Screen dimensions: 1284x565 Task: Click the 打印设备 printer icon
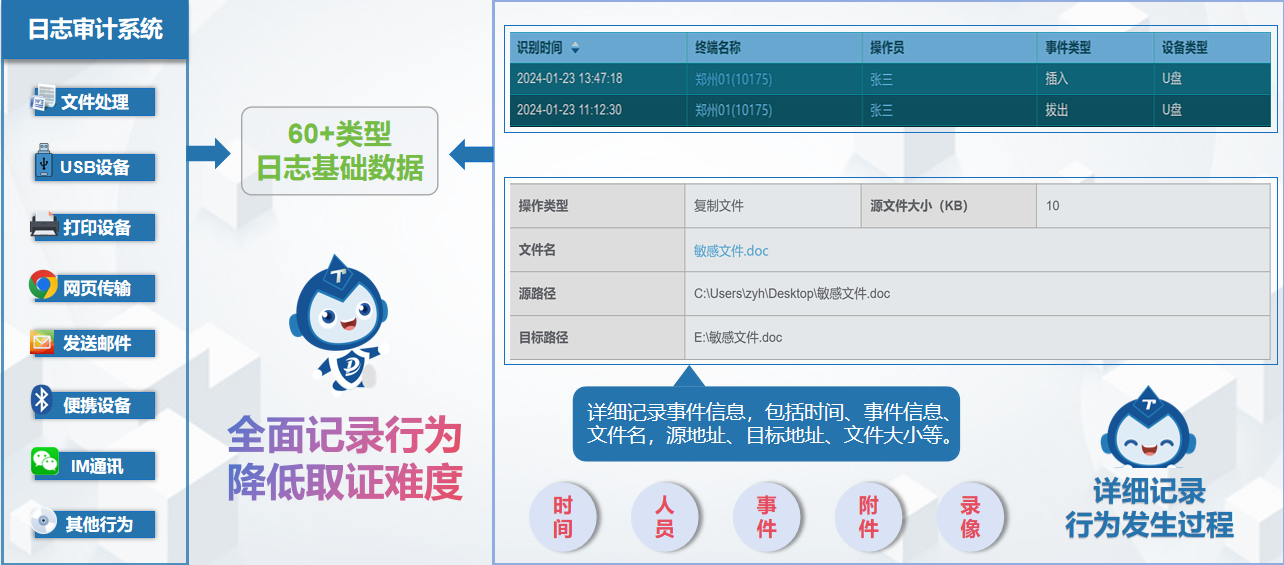tap(44, 226)
